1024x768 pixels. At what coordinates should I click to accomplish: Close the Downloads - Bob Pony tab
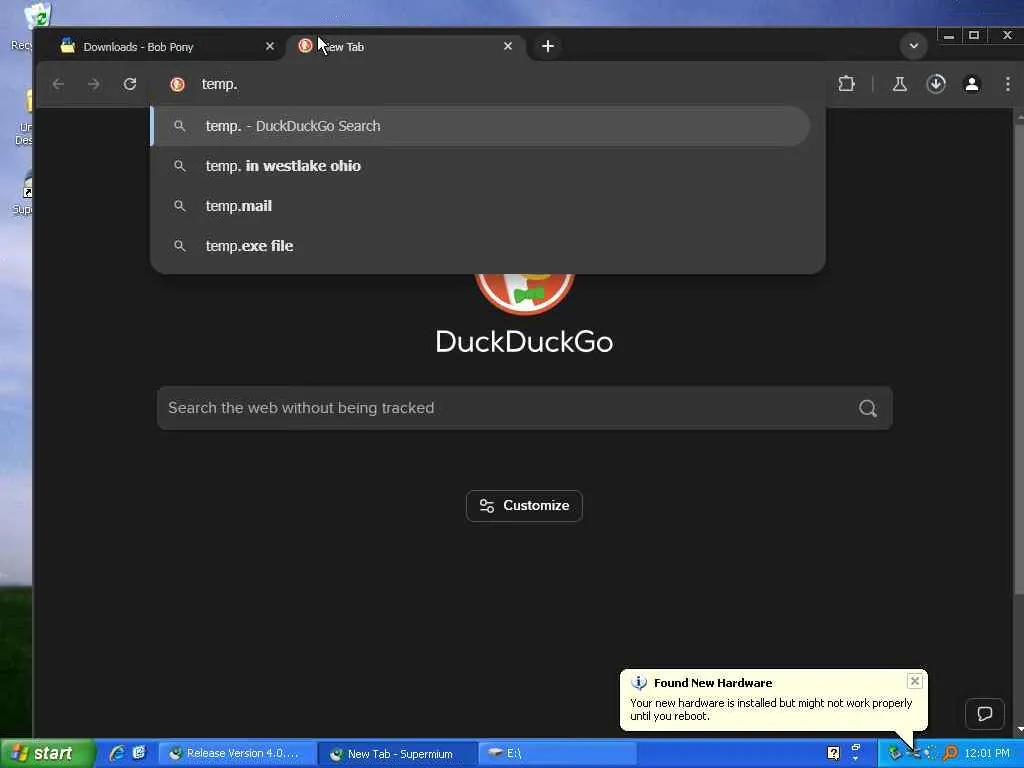(x=270, y=46)
